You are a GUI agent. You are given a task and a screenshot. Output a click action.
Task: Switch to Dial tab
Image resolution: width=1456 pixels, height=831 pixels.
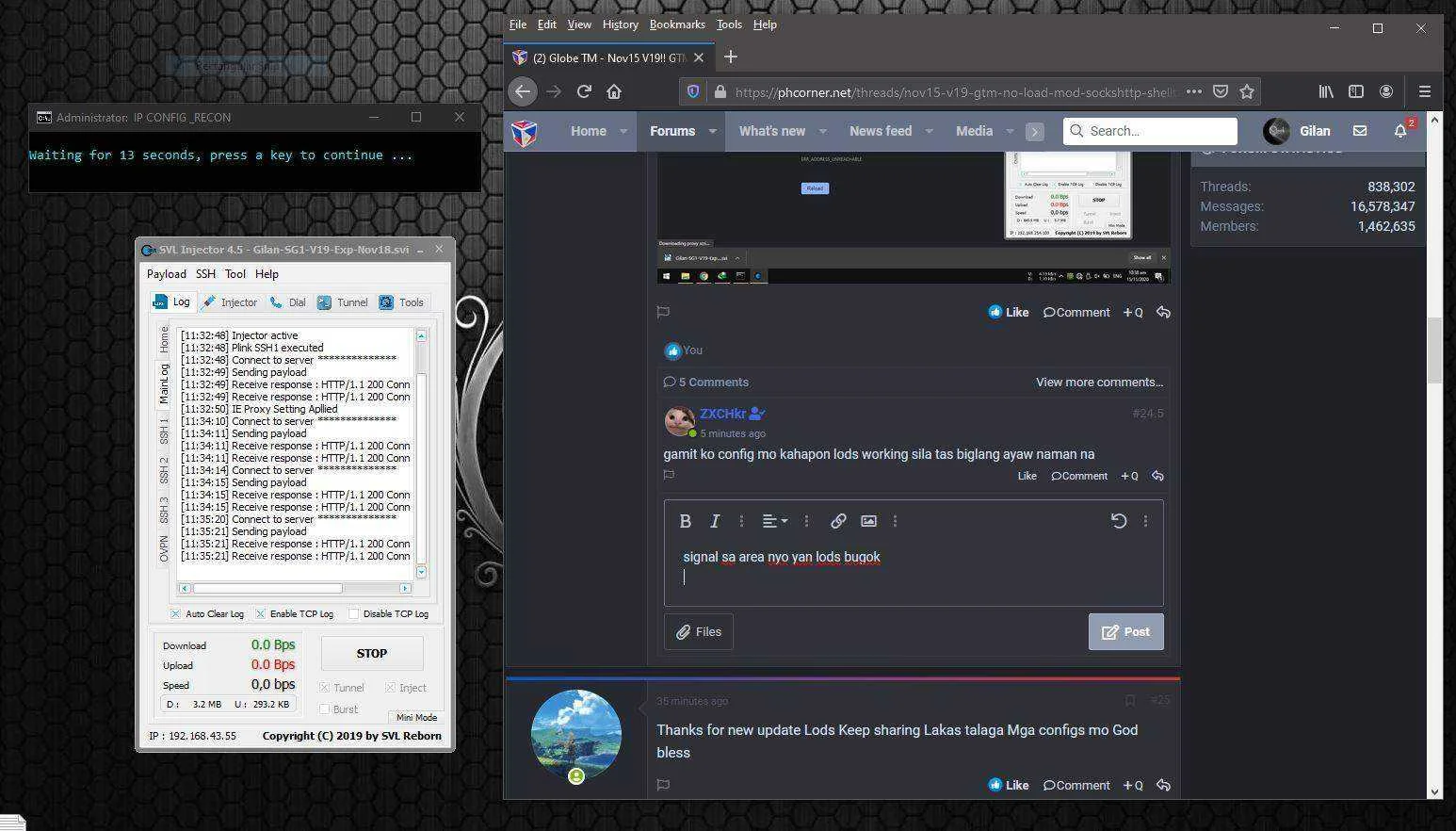(x=288, y=302)
